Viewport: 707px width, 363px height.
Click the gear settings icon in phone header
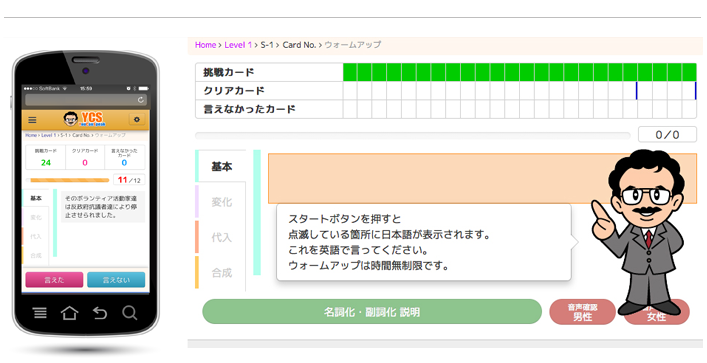[x=137, y=119]
